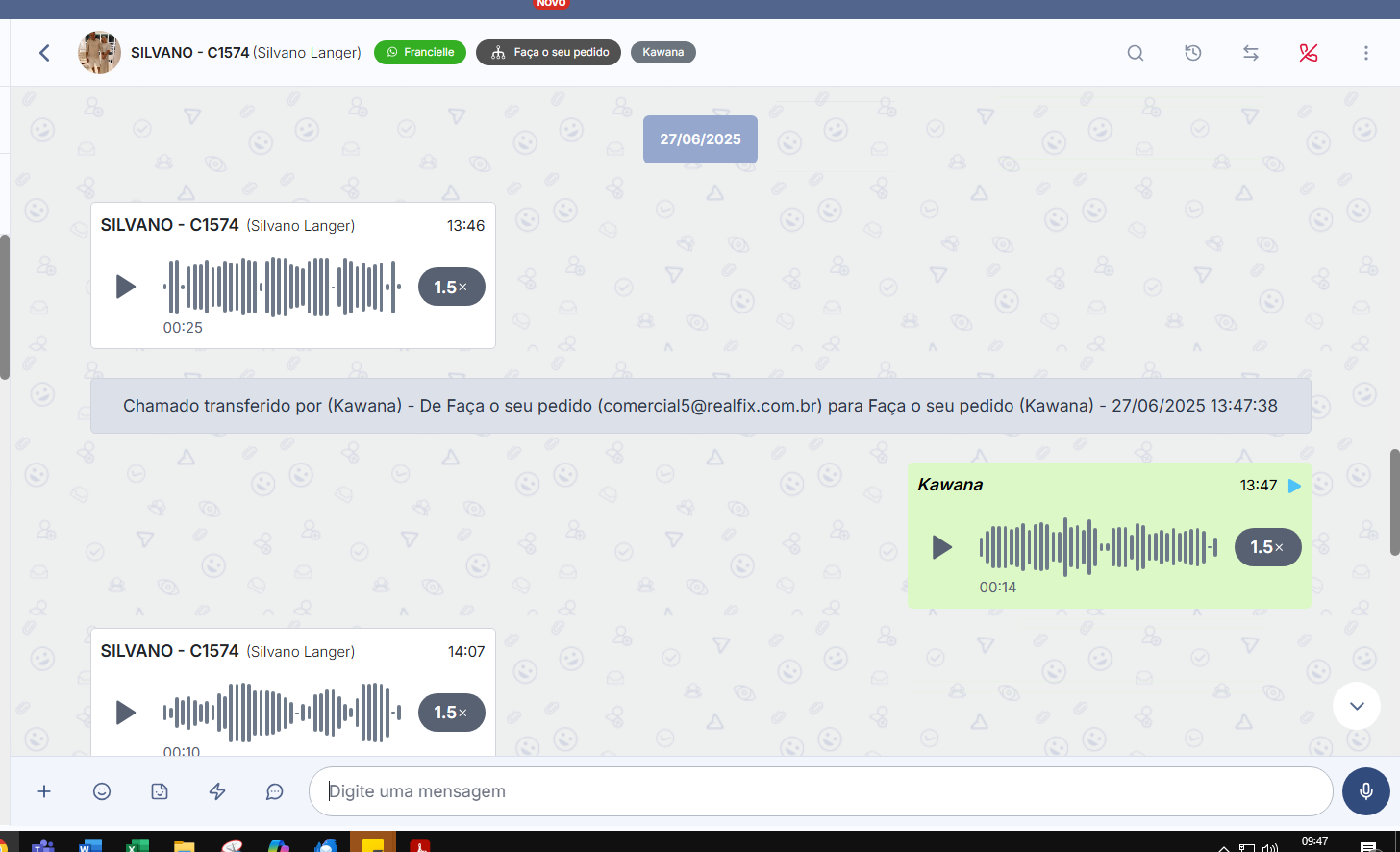Open the chat history clock icon
Screen dimensions: 1400x852
1193,53
